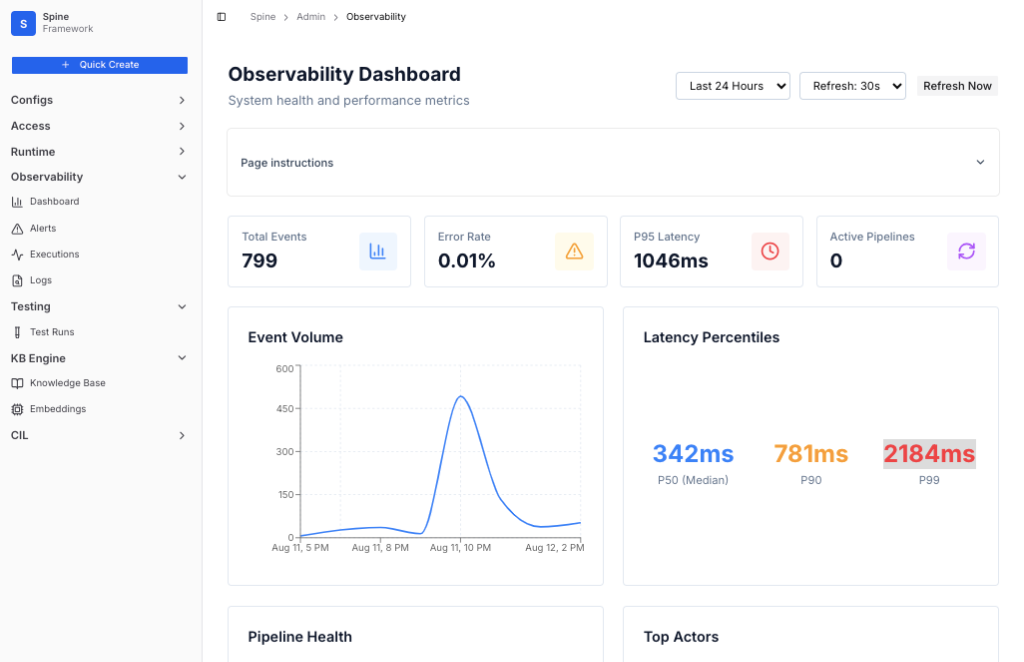Click the P95 Latency clock icon
This screenshot has height=662, width=1024.
coord(770,251)
